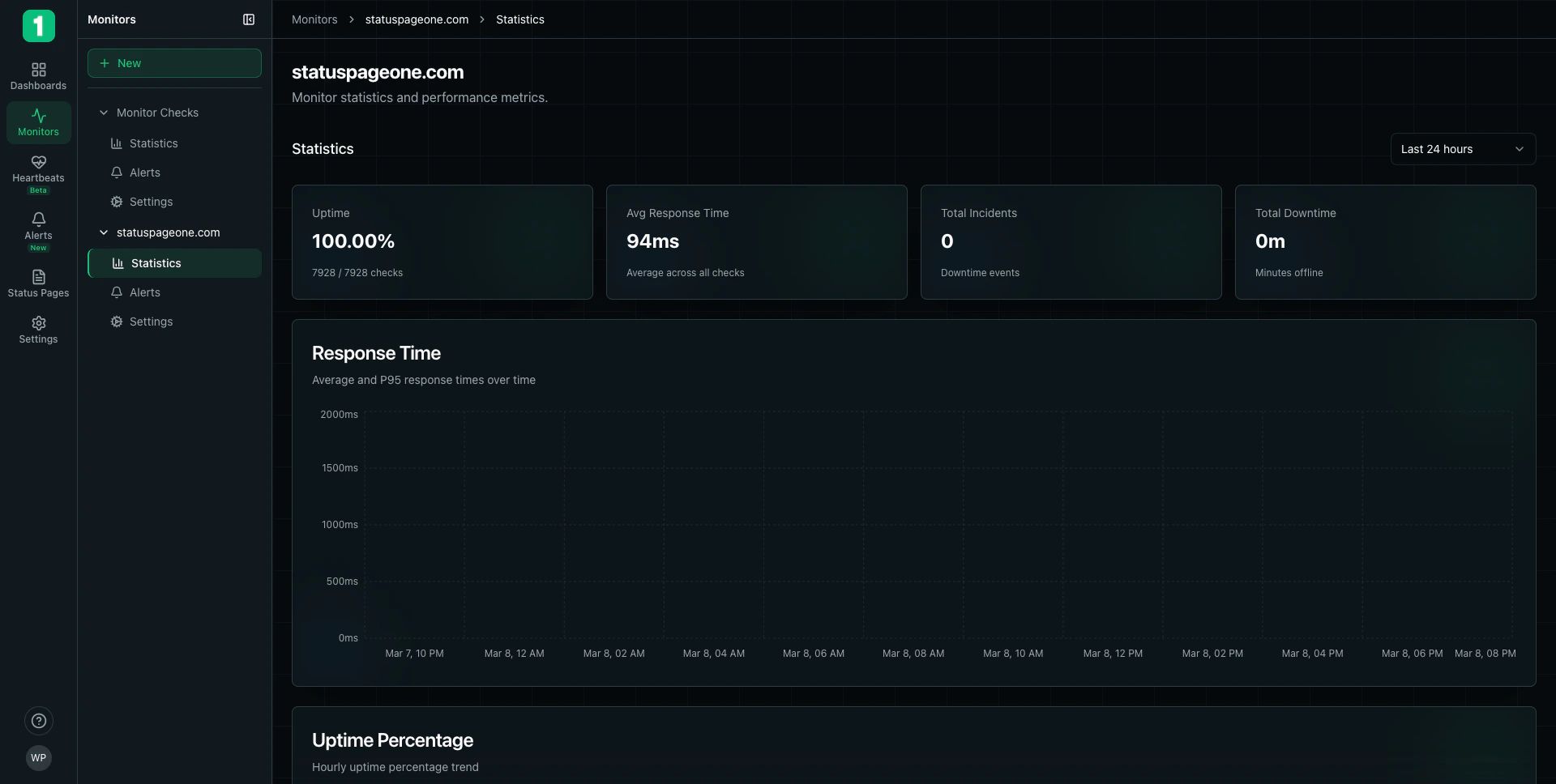1556x784 pixels.
Task: Open the Heartbeats beta section
Action: (38, 172)
